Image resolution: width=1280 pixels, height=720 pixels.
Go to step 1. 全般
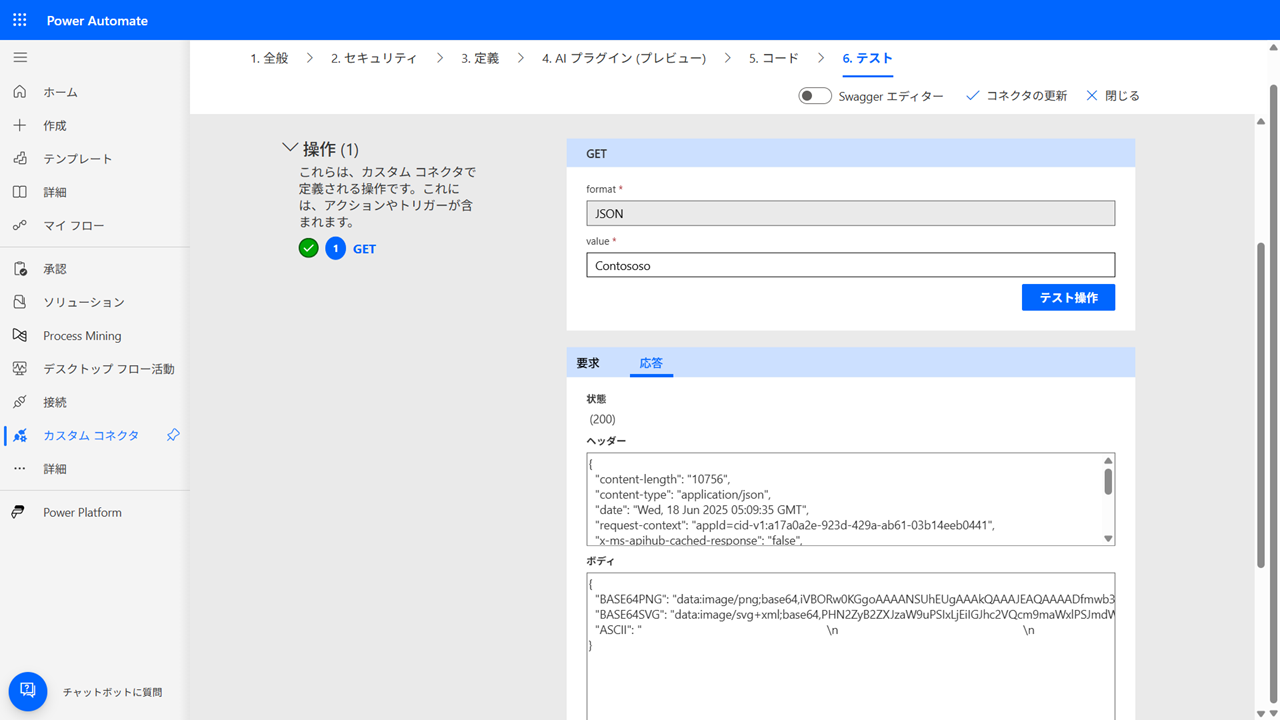click(269, 58)
